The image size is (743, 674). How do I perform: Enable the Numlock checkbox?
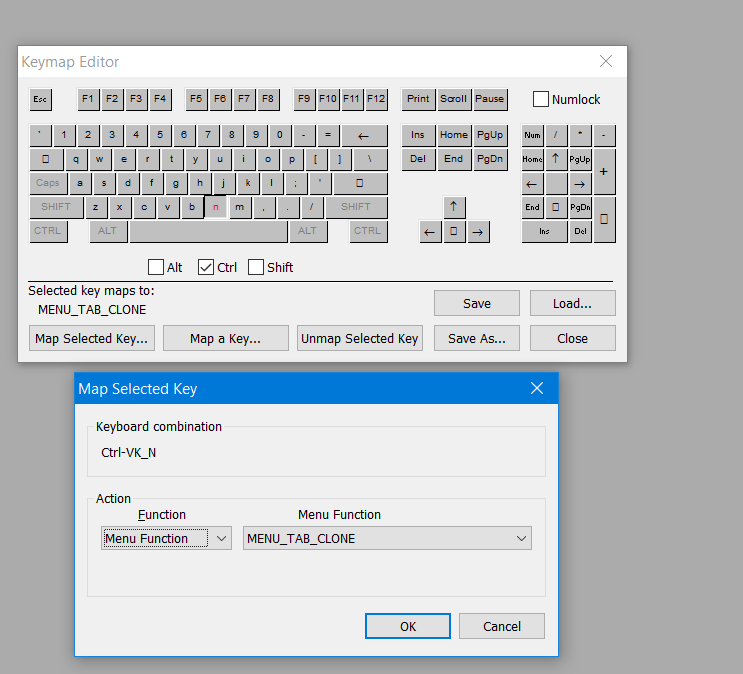pos(541,99)
